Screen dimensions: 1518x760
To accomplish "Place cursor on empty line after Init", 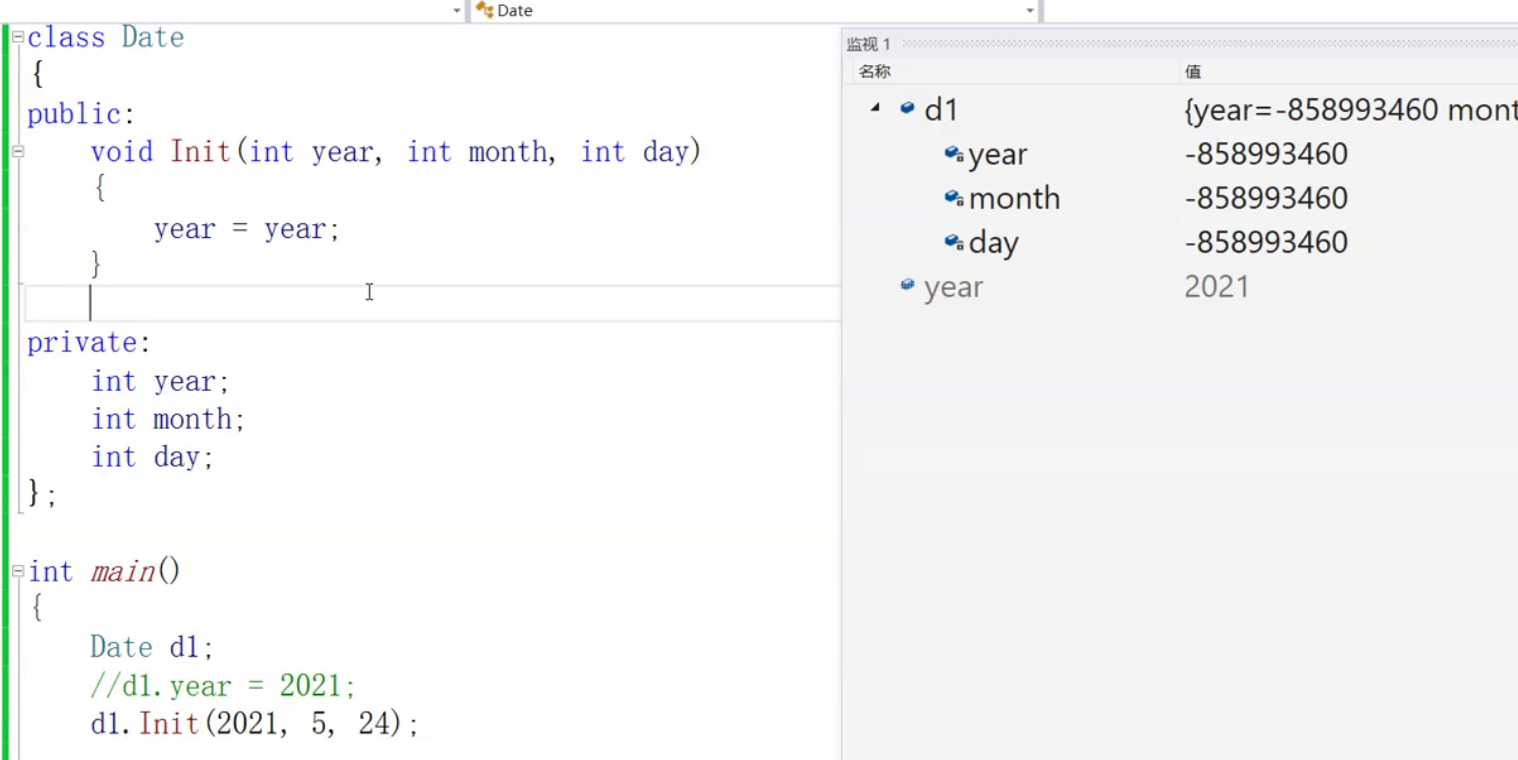I will [x=432, y=303].
